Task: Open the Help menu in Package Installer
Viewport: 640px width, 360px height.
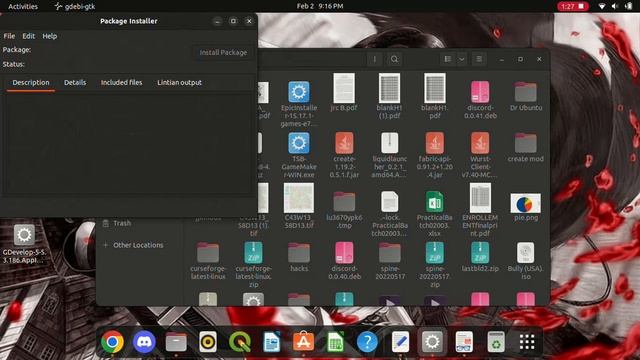Action: tap(50, 36)
